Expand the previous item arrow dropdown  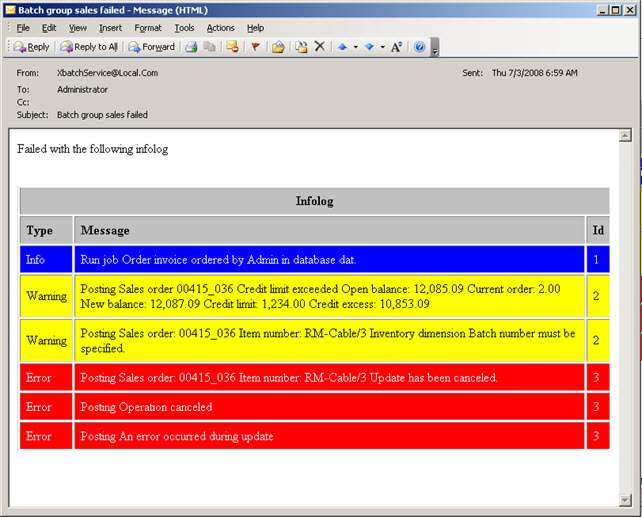tap(355, 47)
